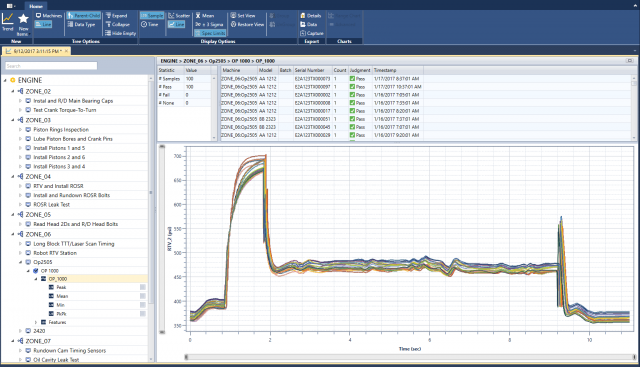Select Read Head 2Ds and R/D Head Bolts
The image size is (640, 367).
click(76, 224)
